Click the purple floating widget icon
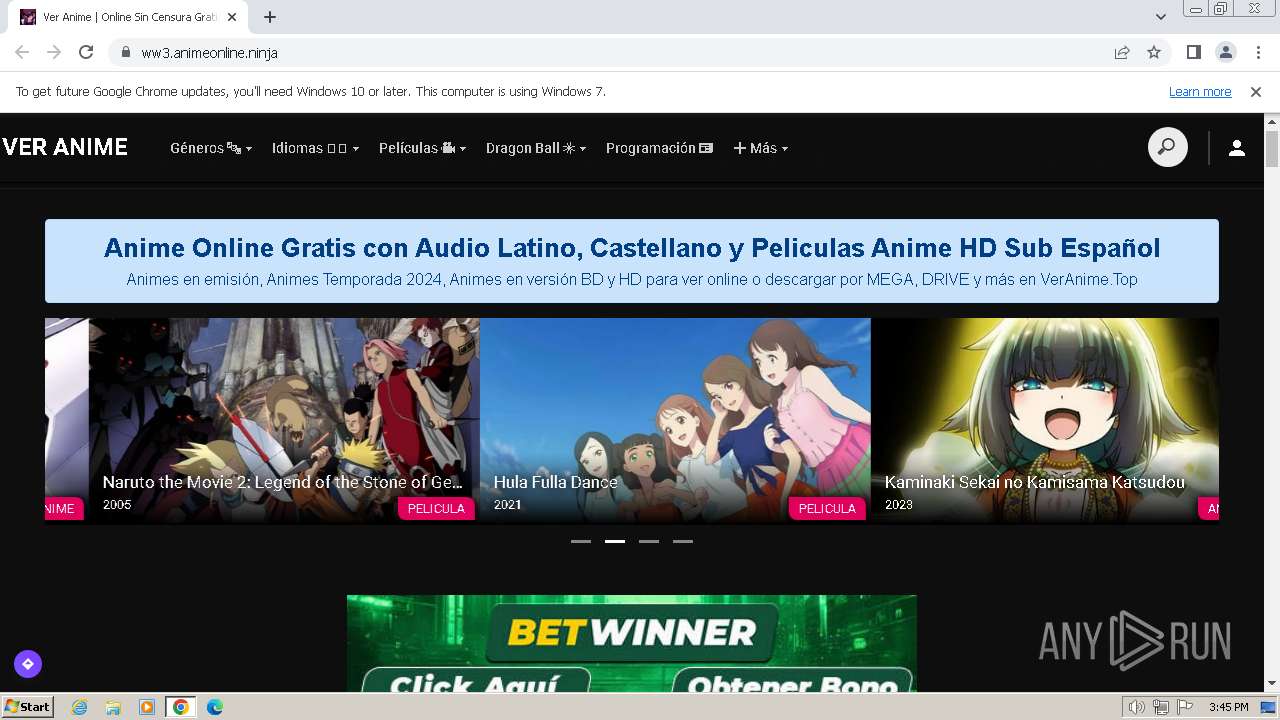The height and width of the screenshot is (720, 1280). tap(28, 663)
